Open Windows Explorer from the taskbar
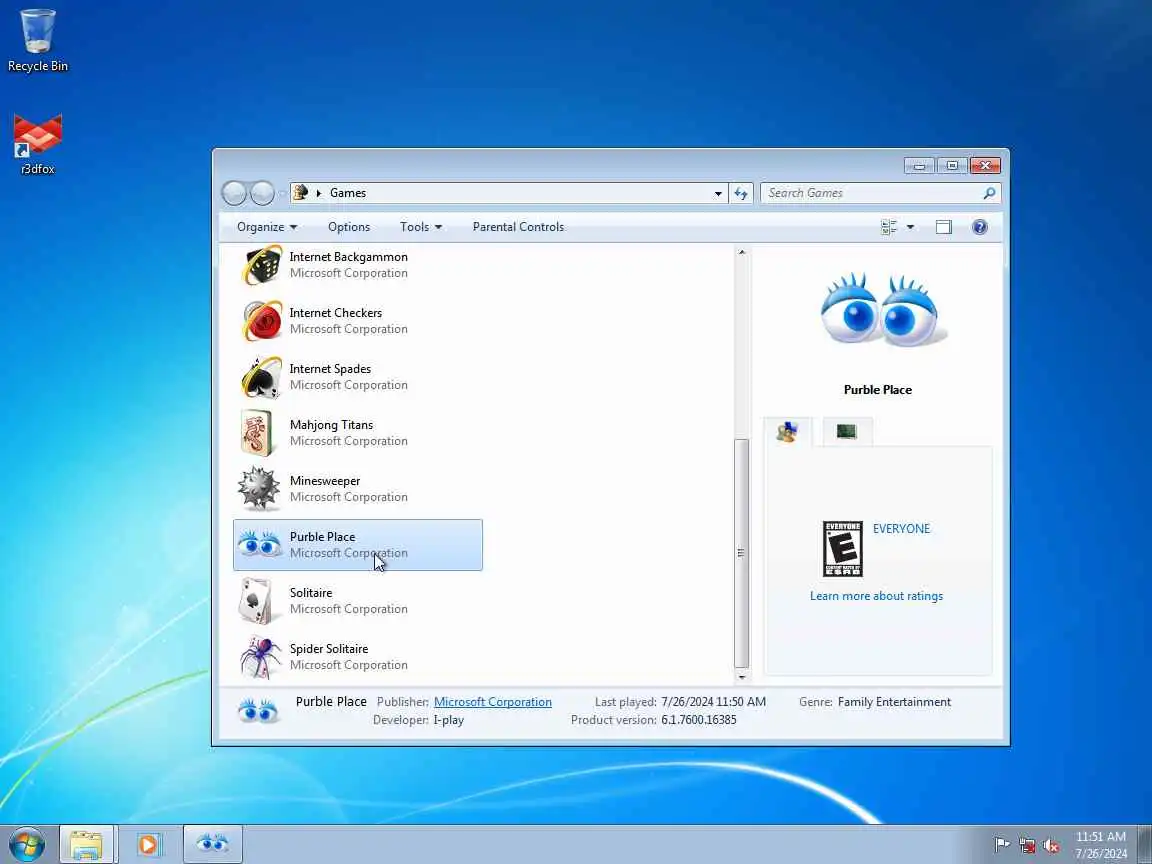 point(86,845)
